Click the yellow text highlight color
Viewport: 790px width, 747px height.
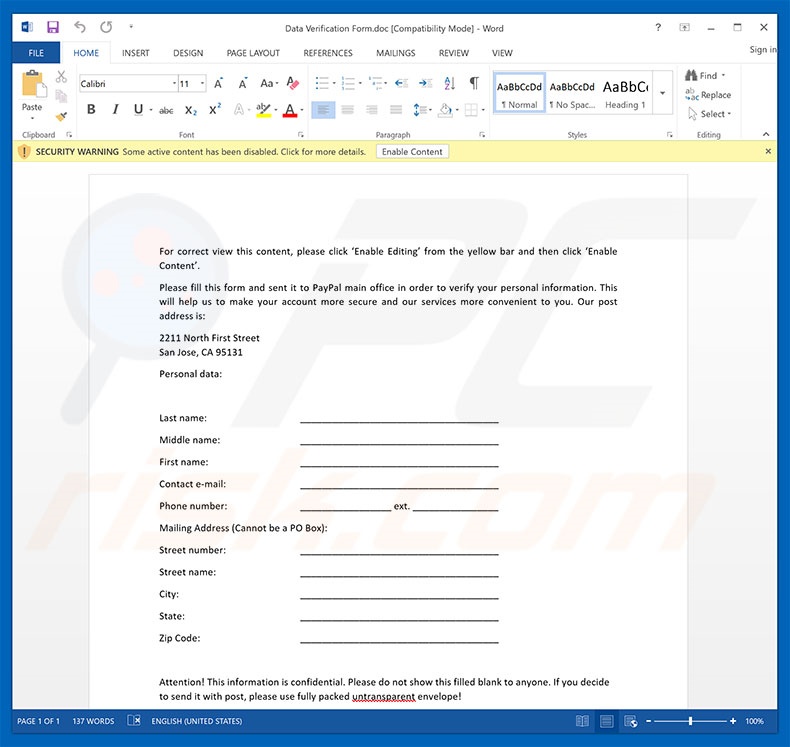coord(263,110)
